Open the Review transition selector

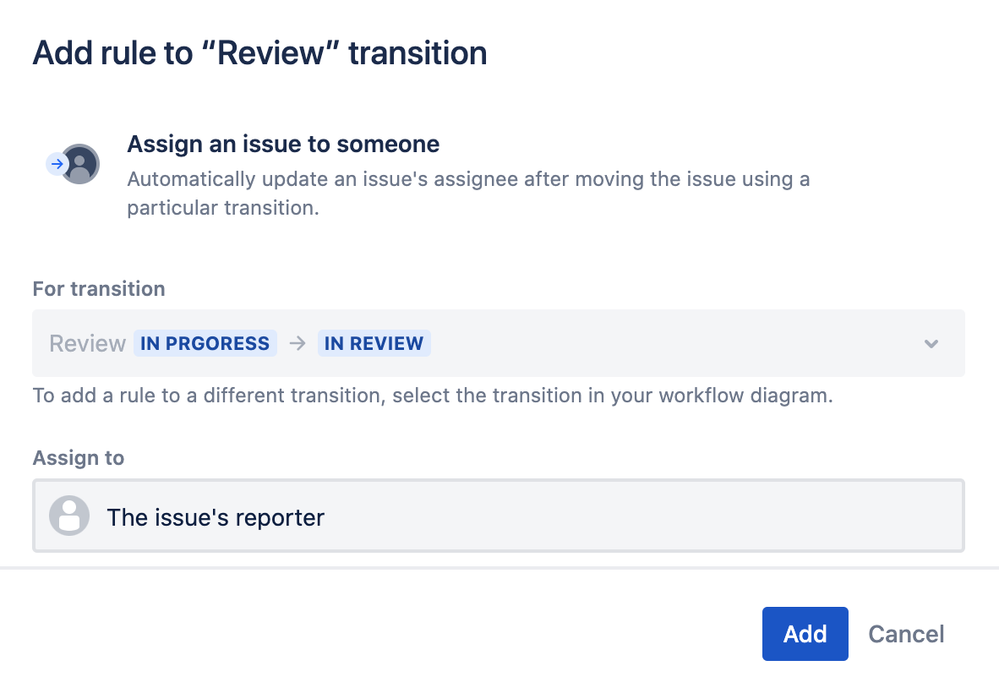tap(500, 343)
